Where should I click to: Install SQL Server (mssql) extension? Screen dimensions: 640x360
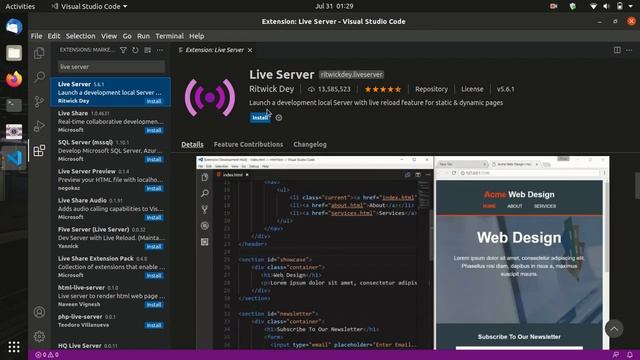coord(154,160)
